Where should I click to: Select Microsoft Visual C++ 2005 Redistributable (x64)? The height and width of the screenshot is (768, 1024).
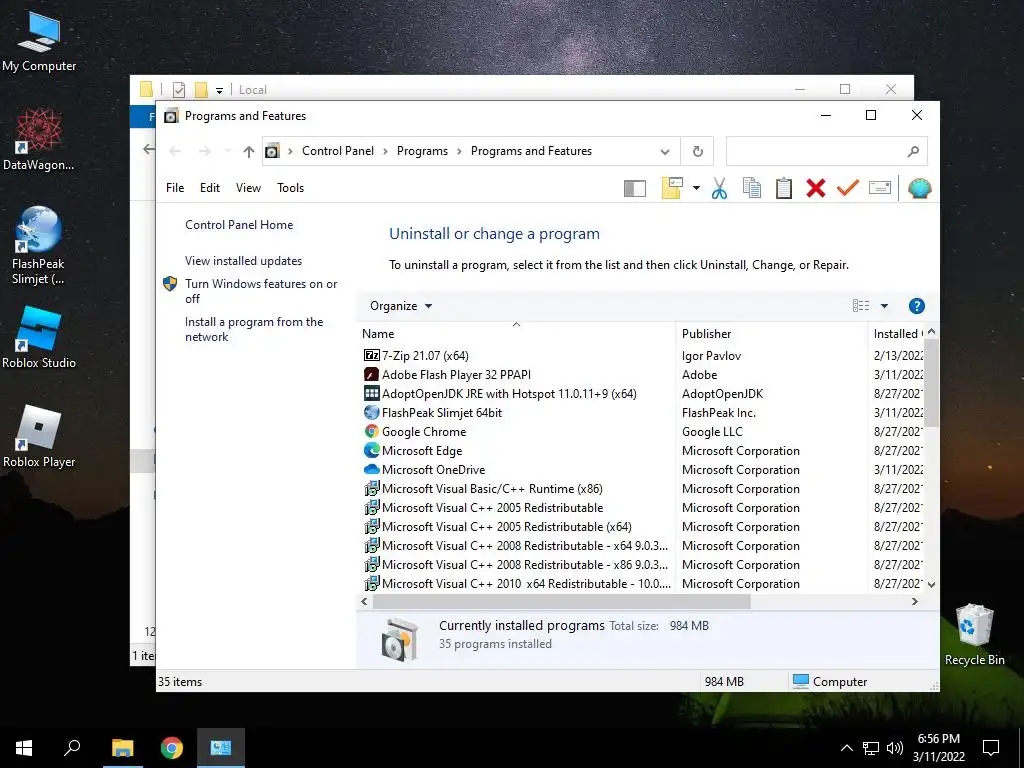coord(506,526)
